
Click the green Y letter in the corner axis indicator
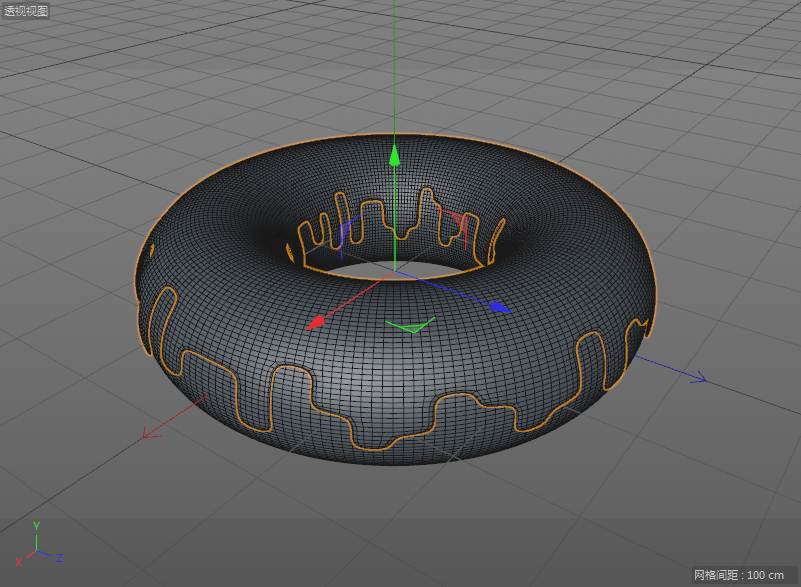click(x=37, y=525)
